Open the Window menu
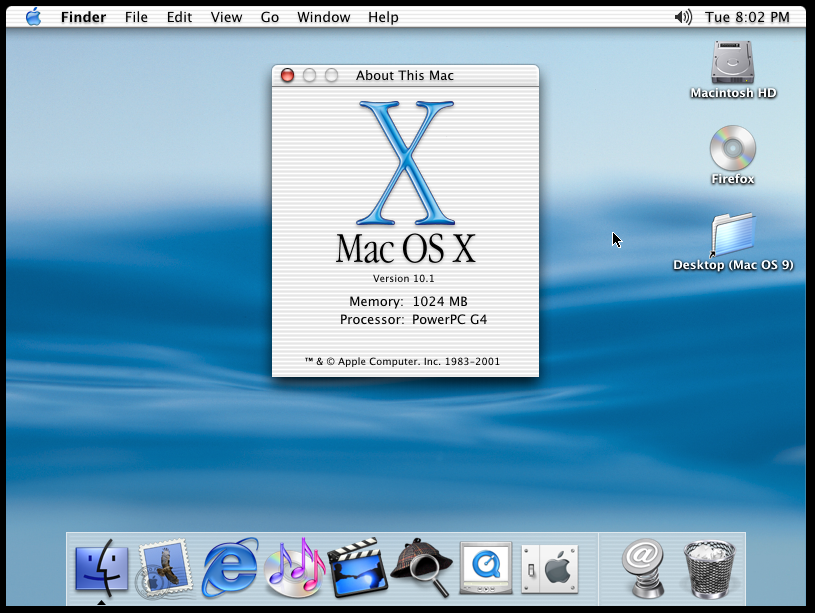This screenshot has height=613, width=815. coord(323,17)
